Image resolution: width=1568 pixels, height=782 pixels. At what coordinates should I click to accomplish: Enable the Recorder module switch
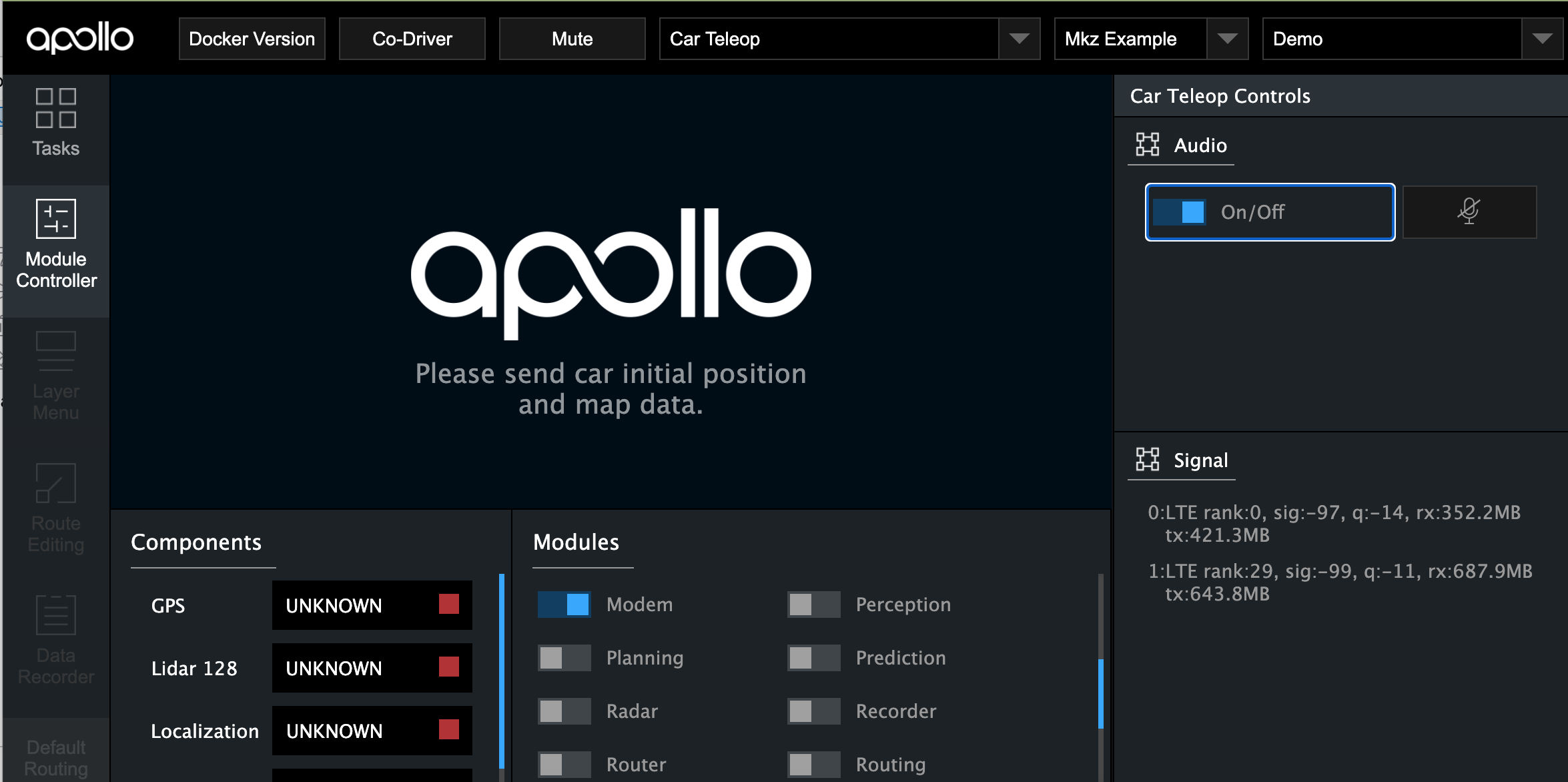tap(814, 711)
